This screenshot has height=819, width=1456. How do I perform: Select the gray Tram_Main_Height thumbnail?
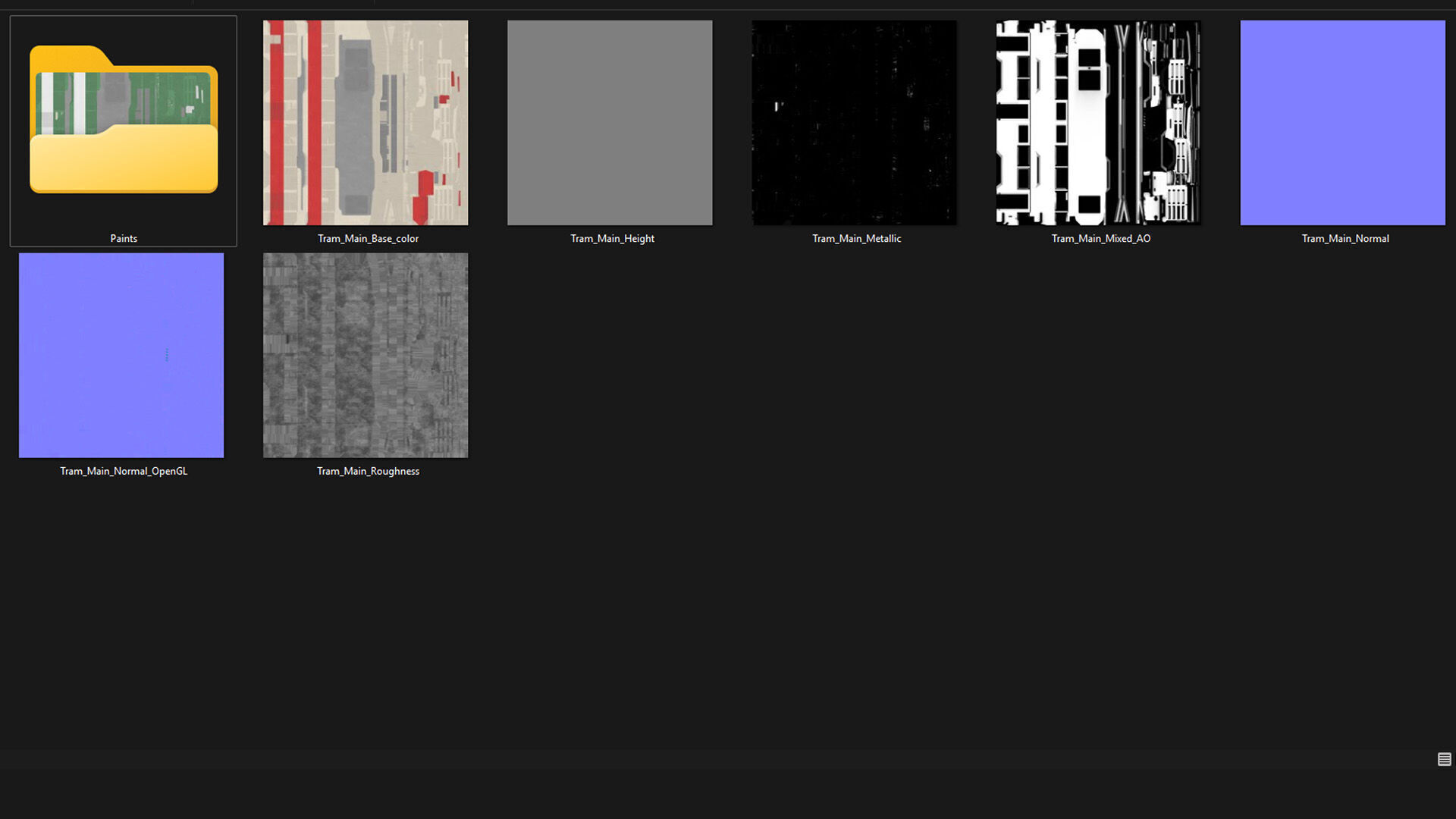[x=610, y=123]
